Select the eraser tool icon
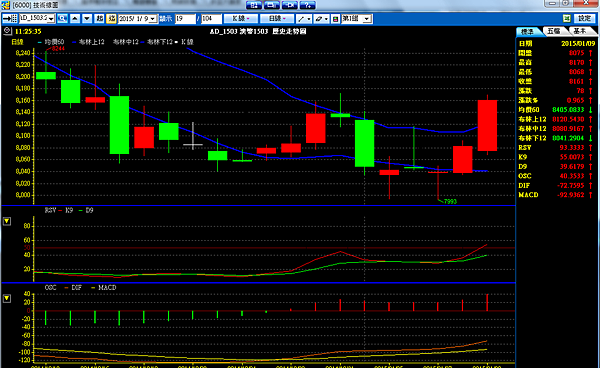Screen dimensions: 600x368 click(x=321, y=18)
